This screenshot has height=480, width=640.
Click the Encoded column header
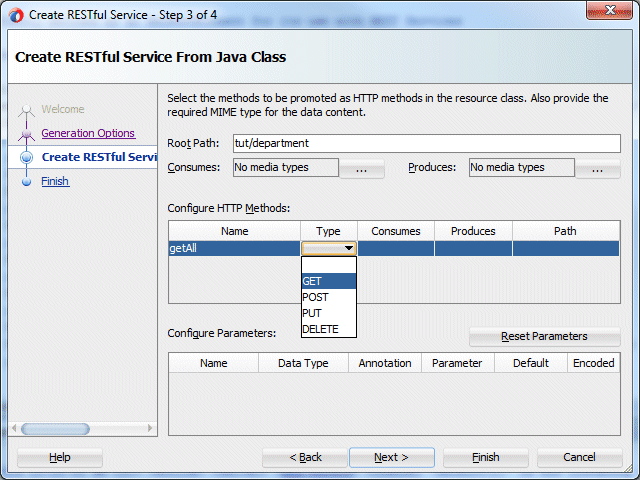[593, 363]
